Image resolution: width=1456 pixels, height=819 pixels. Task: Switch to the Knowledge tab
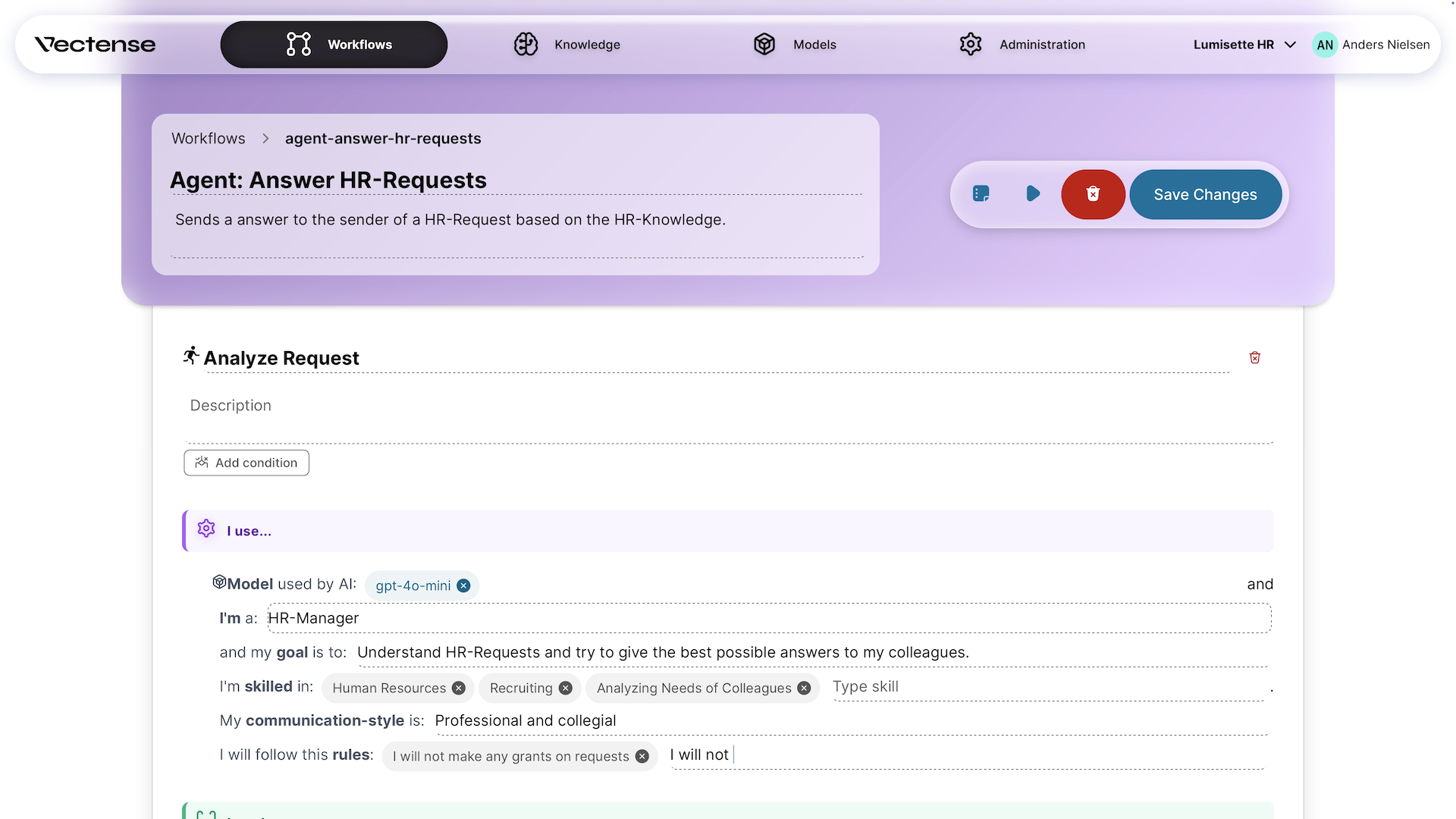[x=567, y=45]
